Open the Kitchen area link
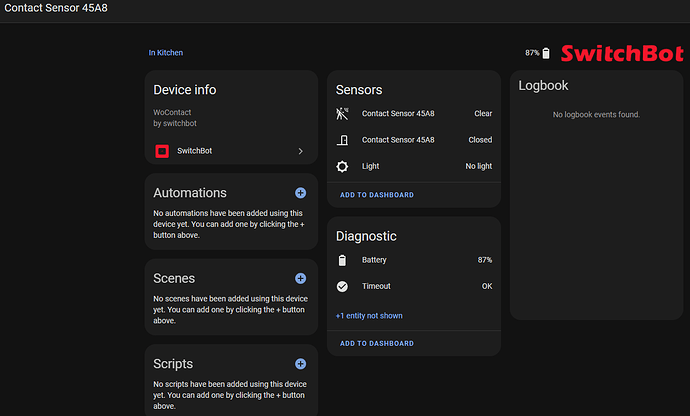 (x=170, y=53)
